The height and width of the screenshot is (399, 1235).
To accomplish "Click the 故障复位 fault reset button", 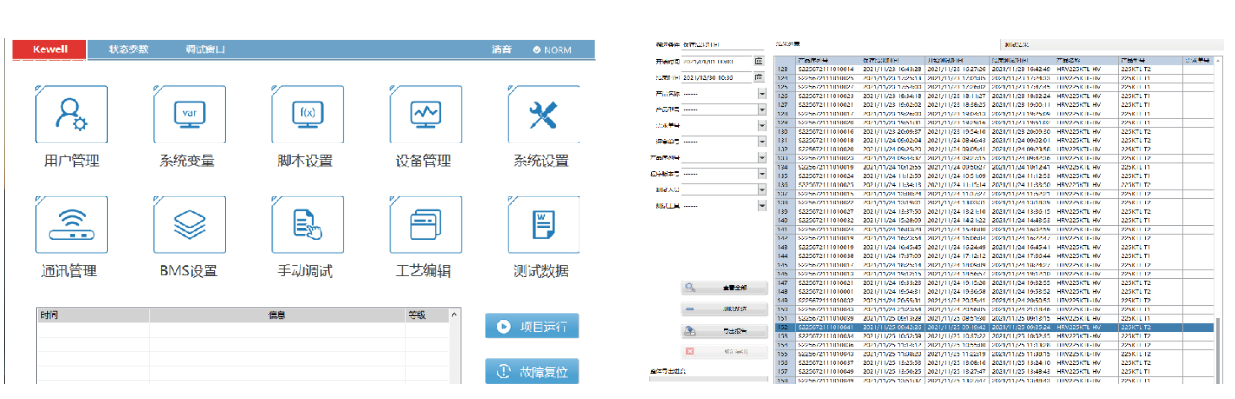I will point(532,371).
